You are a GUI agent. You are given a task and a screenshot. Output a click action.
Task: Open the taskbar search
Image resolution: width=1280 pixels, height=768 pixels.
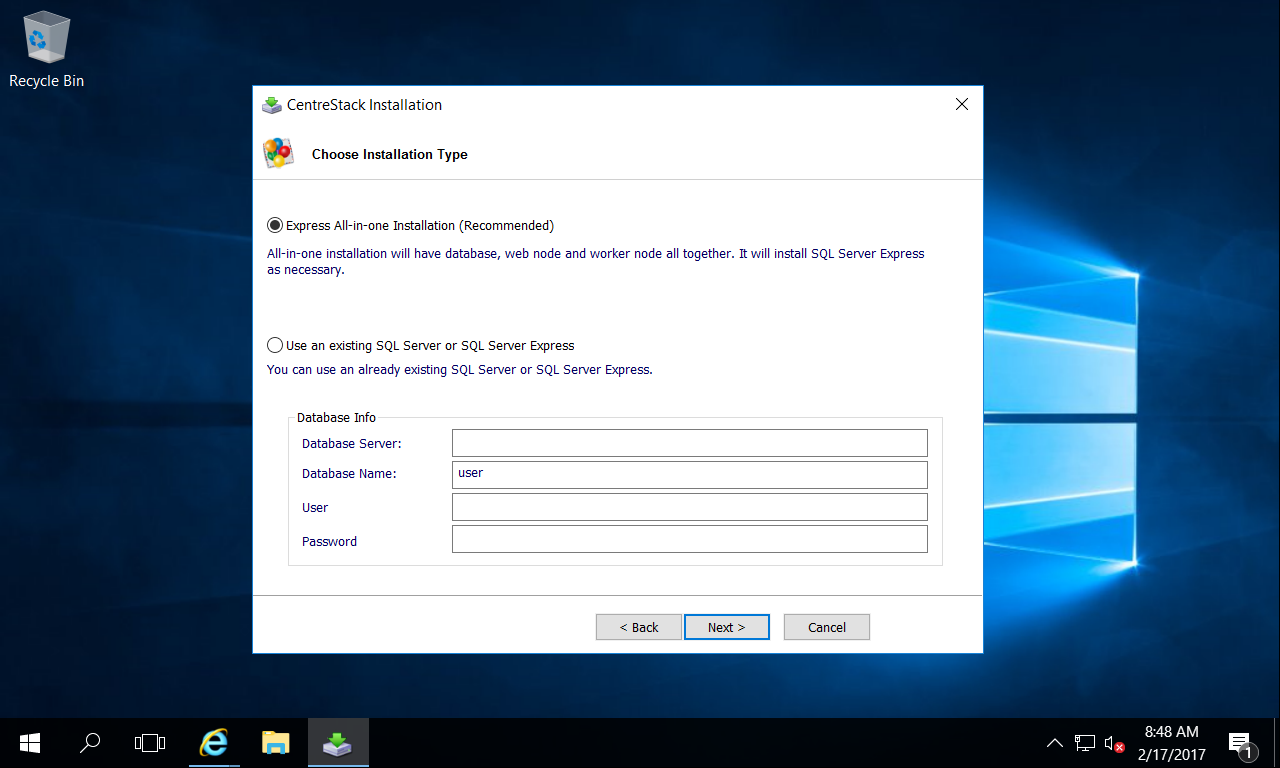(x=90, y=743)
